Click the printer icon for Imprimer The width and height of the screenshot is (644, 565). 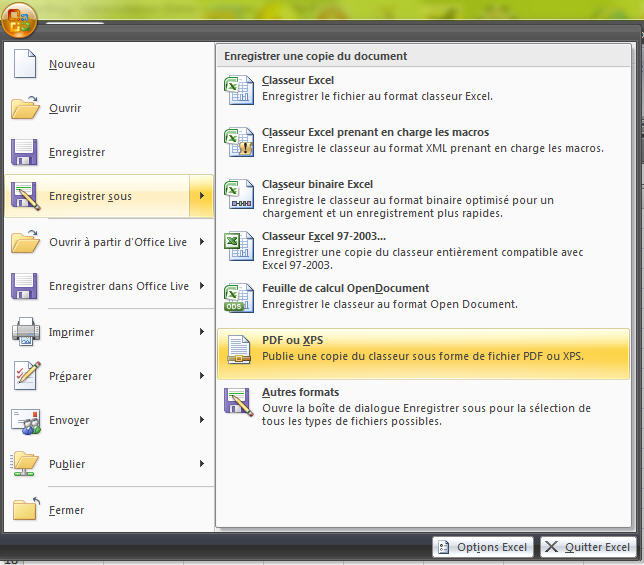click(26, 331)
